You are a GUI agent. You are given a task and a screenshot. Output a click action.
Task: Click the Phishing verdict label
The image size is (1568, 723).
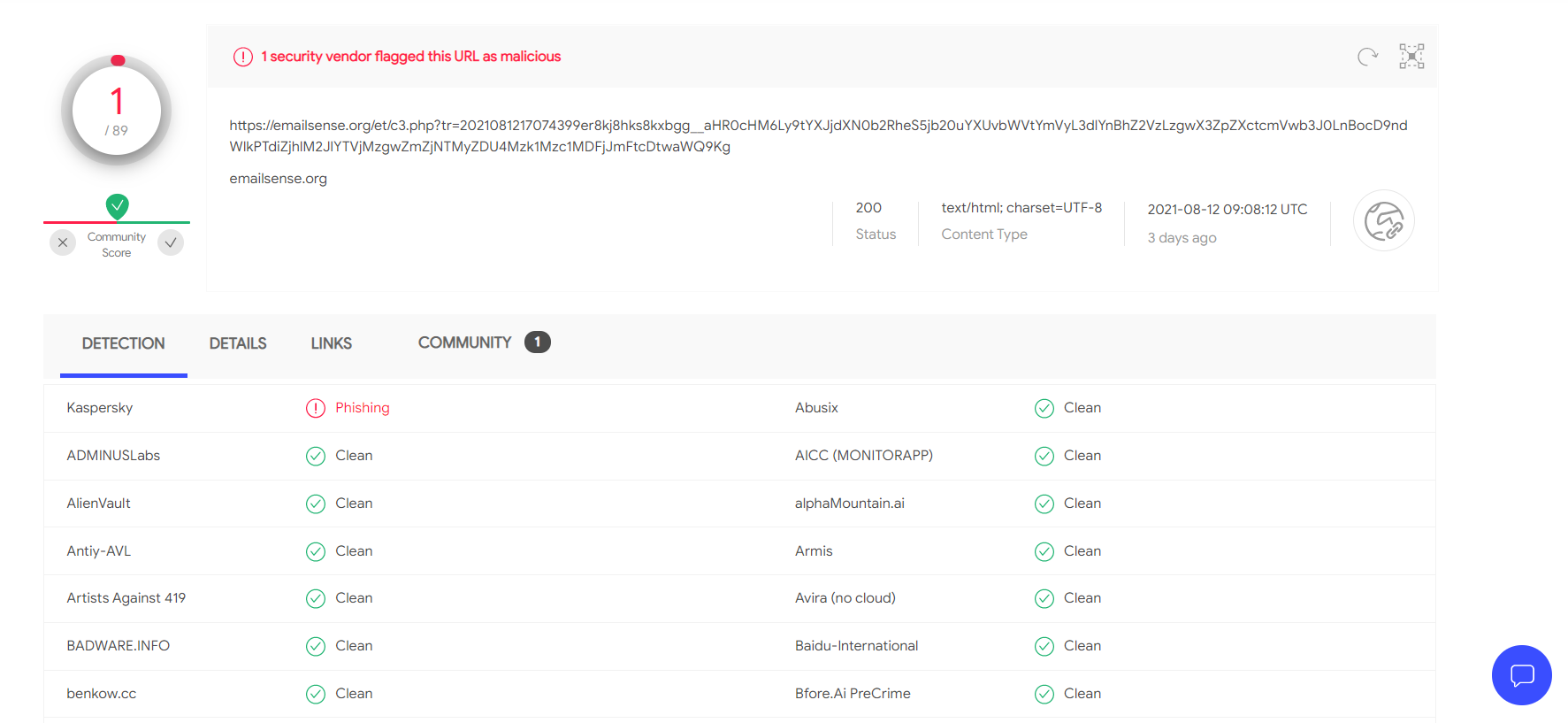click(363, 408)
